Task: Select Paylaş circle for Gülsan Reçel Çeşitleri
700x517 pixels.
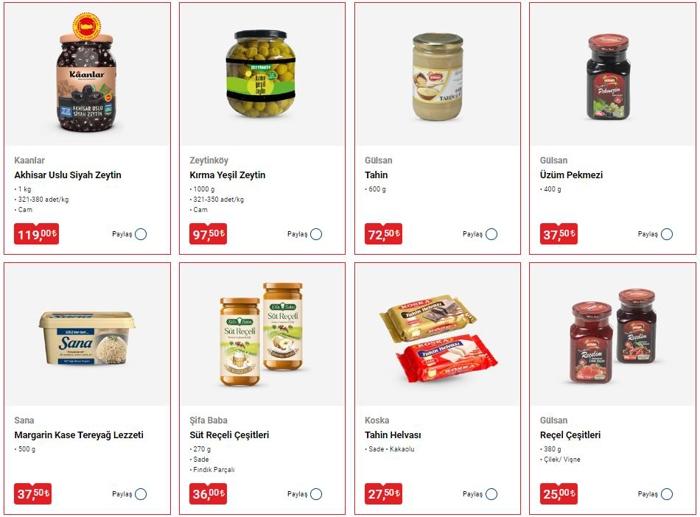Action: tap(667, 494)
